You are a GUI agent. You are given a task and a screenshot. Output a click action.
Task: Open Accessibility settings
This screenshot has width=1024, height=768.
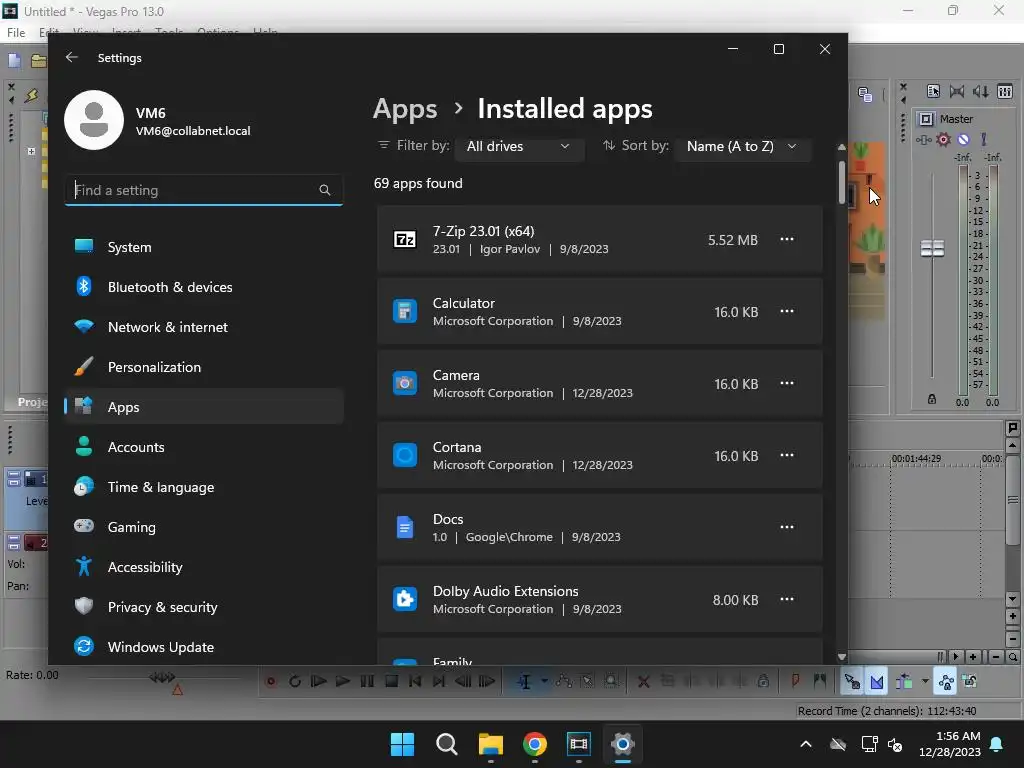[204, 567]
